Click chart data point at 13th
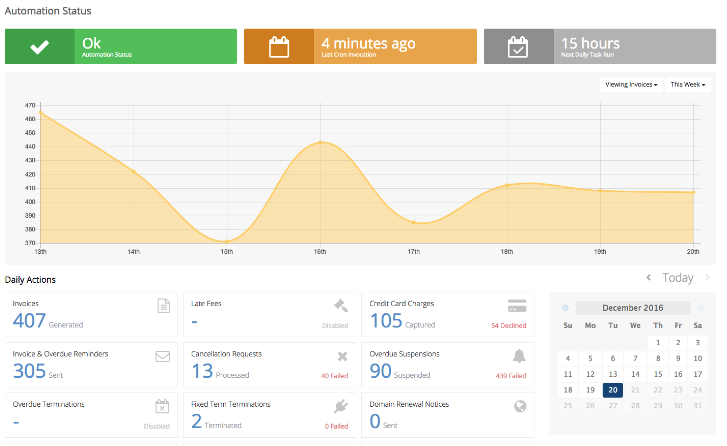This screenshot has height=446, width=727. [40, 113]
